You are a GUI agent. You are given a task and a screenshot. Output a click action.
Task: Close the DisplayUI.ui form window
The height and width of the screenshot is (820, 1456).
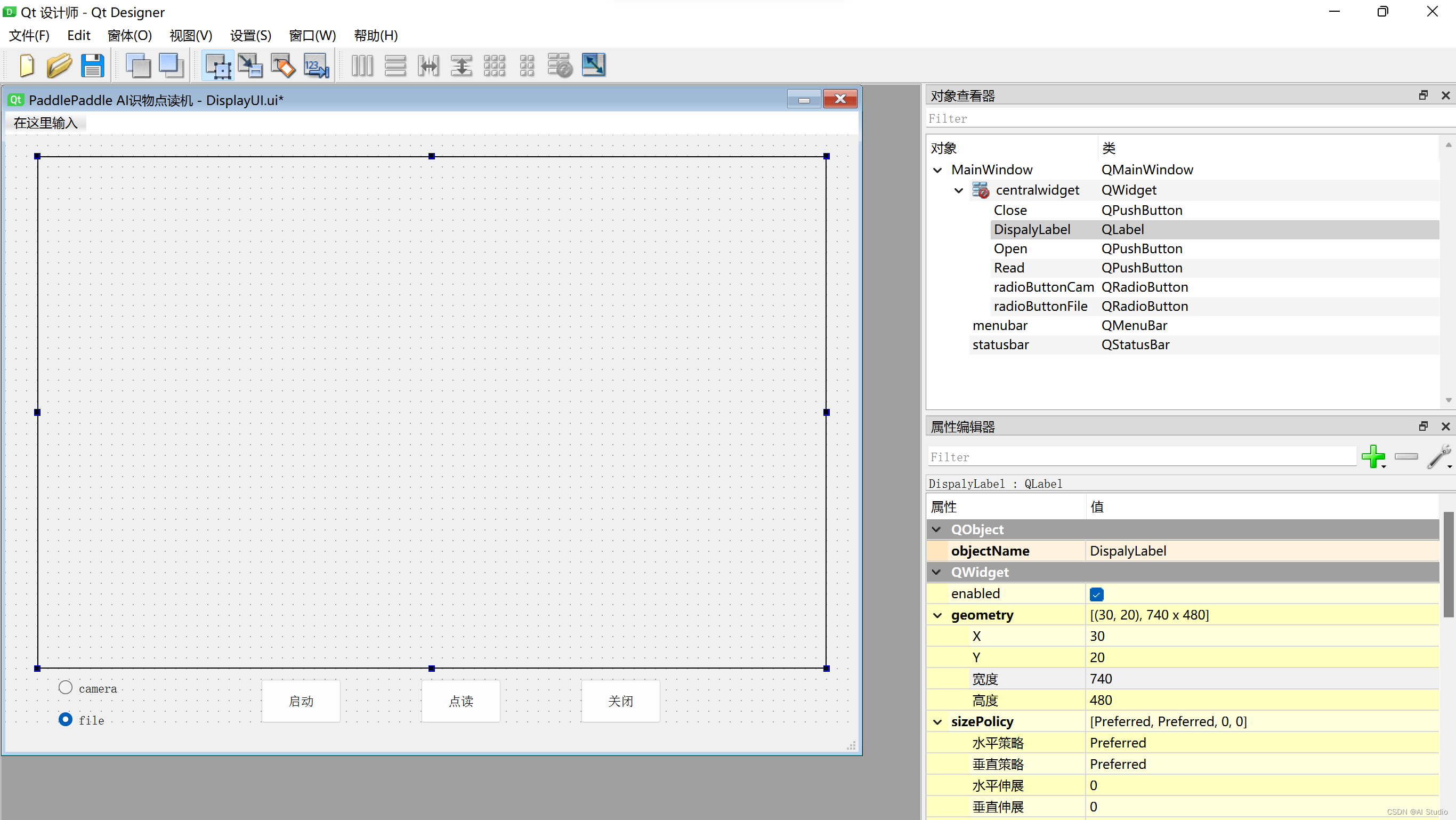(x=840, y=99)
